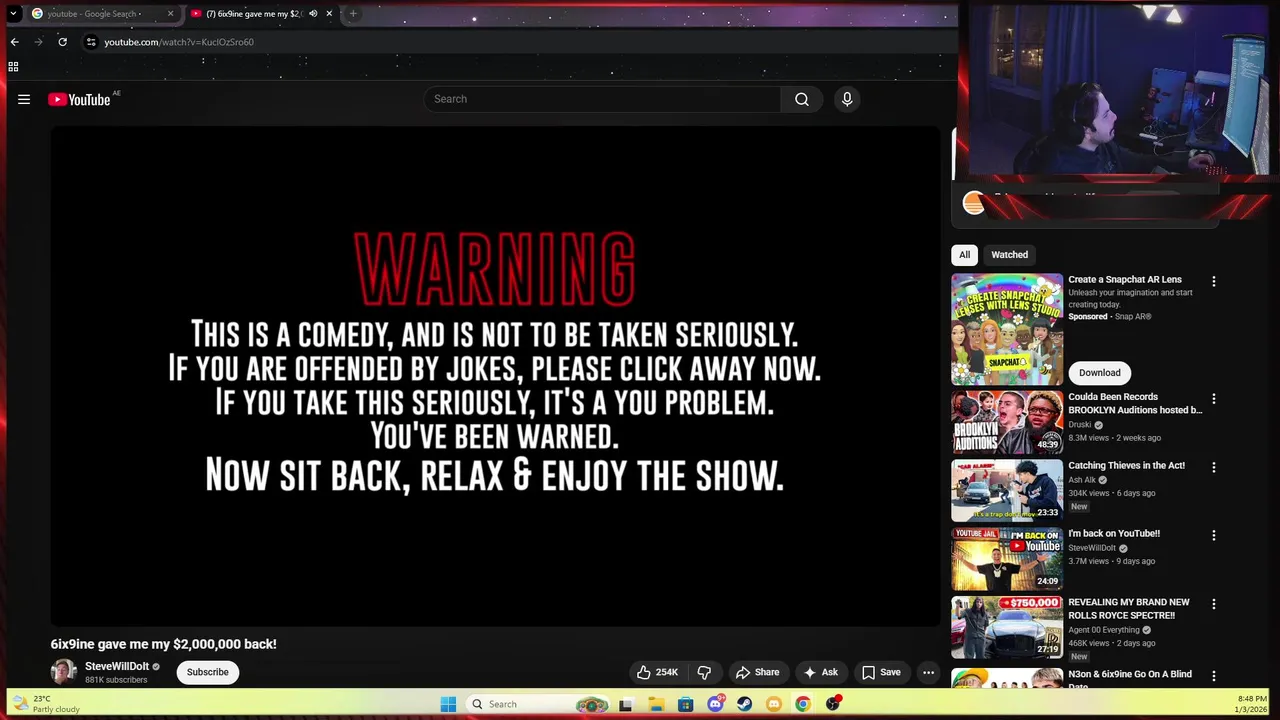Click Download on the Snapchat ad

(1099, 373)
